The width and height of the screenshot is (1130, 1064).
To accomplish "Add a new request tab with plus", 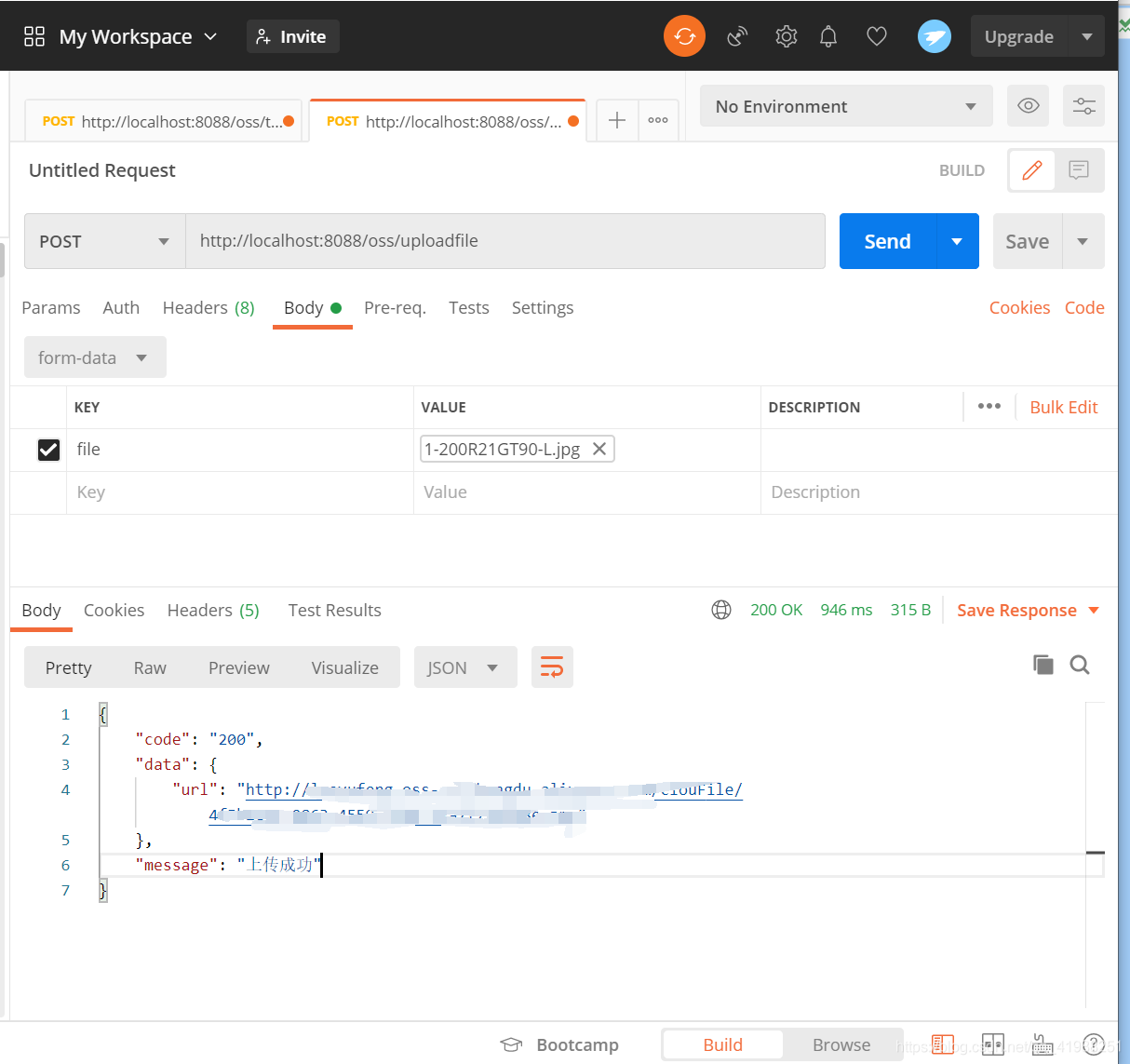I will point(616,120).
